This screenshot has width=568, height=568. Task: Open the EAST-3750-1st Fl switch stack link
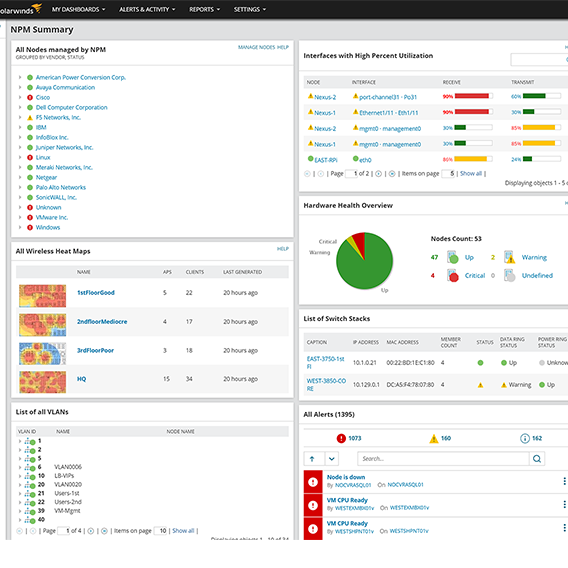325,363
